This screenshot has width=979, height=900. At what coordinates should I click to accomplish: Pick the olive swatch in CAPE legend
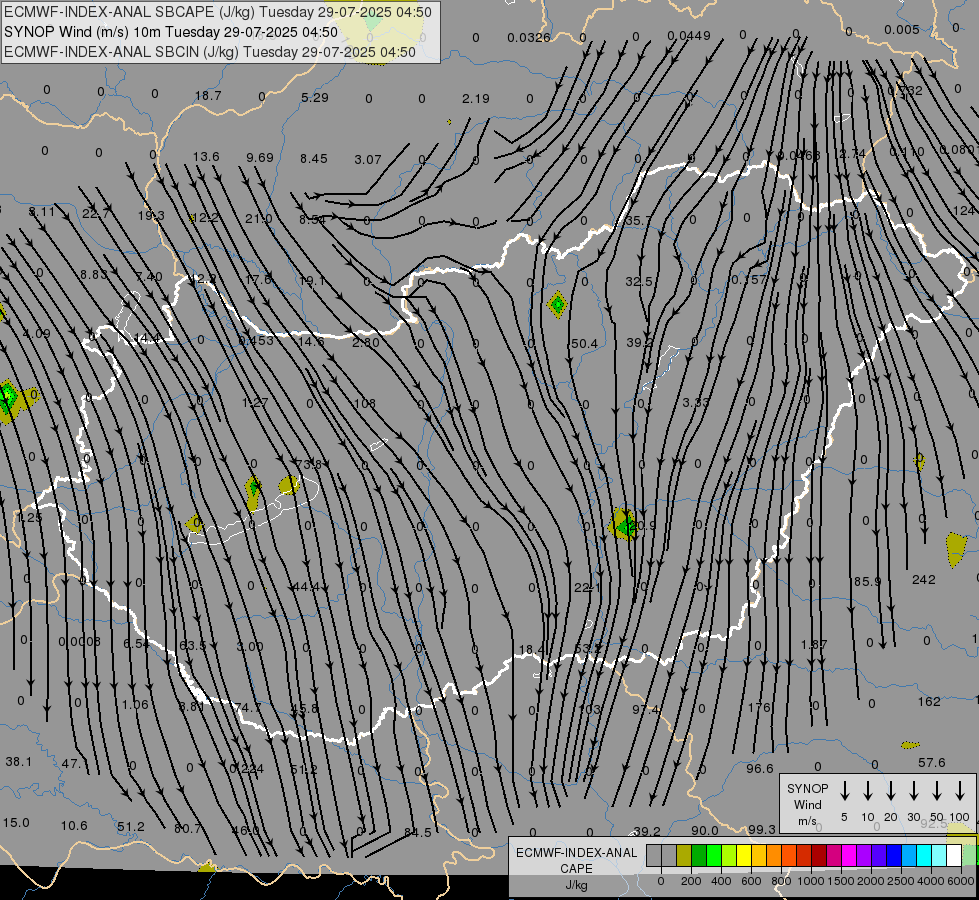tap(684, 856)
